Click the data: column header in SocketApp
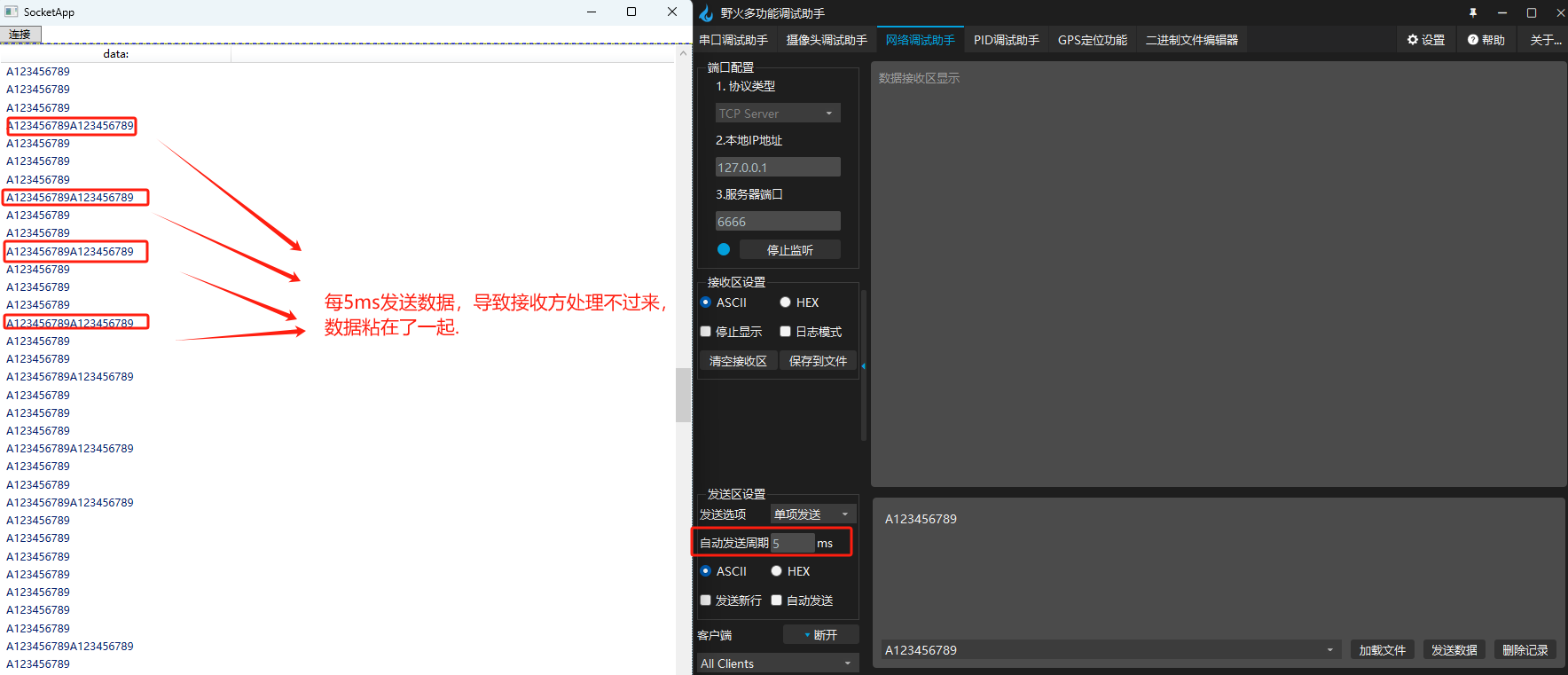 click(x=116, y=54)
